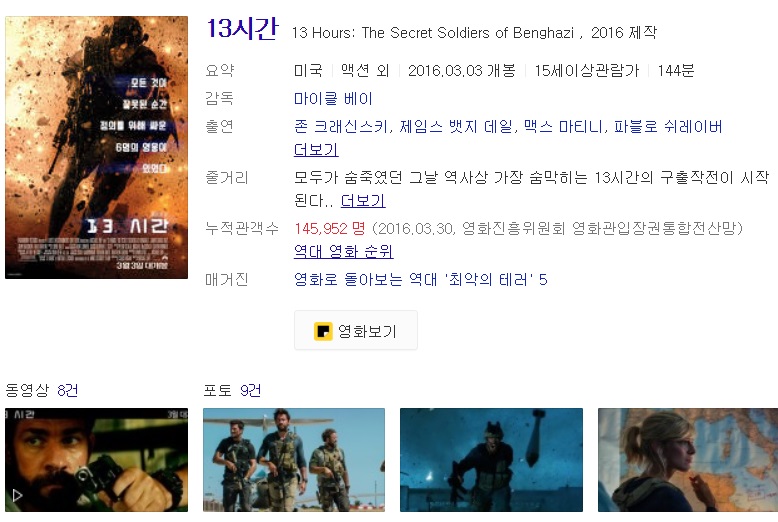The height and width of the screenshot is (522, 778).
Task: Open video thumbnail of man aiming gun
Action: 96,459
